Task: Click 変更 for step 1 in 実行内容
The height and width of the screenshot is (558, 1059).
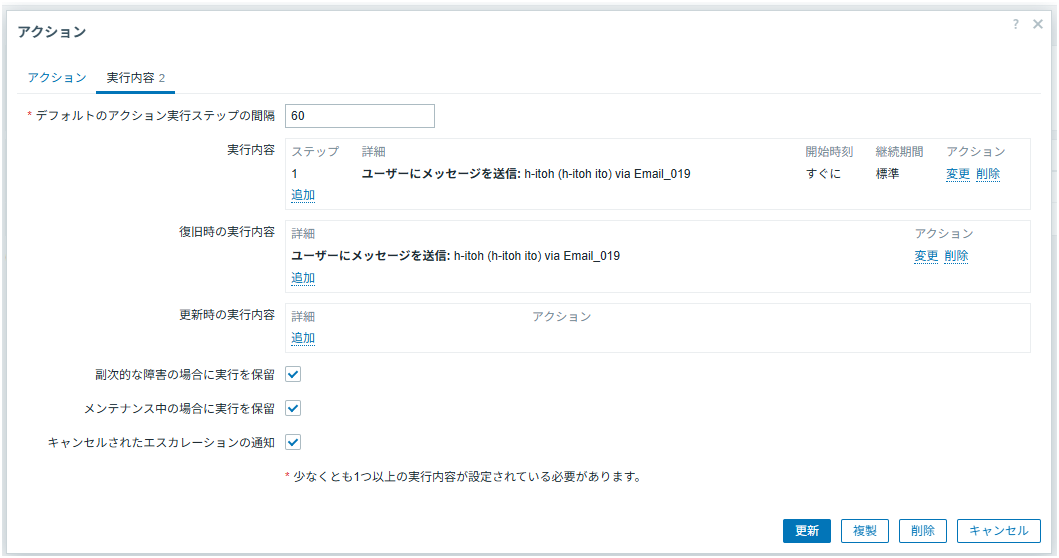Action: (x=957, y=174)
